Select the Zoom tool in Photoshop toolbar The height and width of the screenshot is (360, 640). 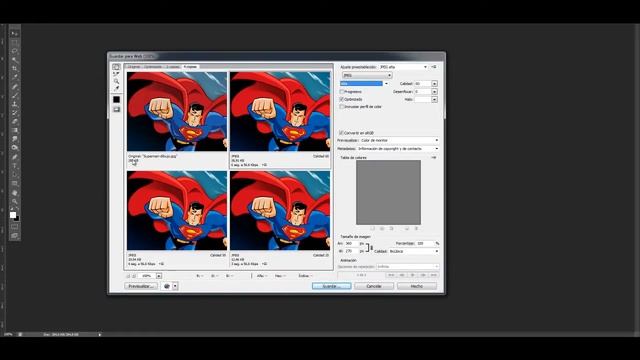pyautogui.click(x=14, y=201)
